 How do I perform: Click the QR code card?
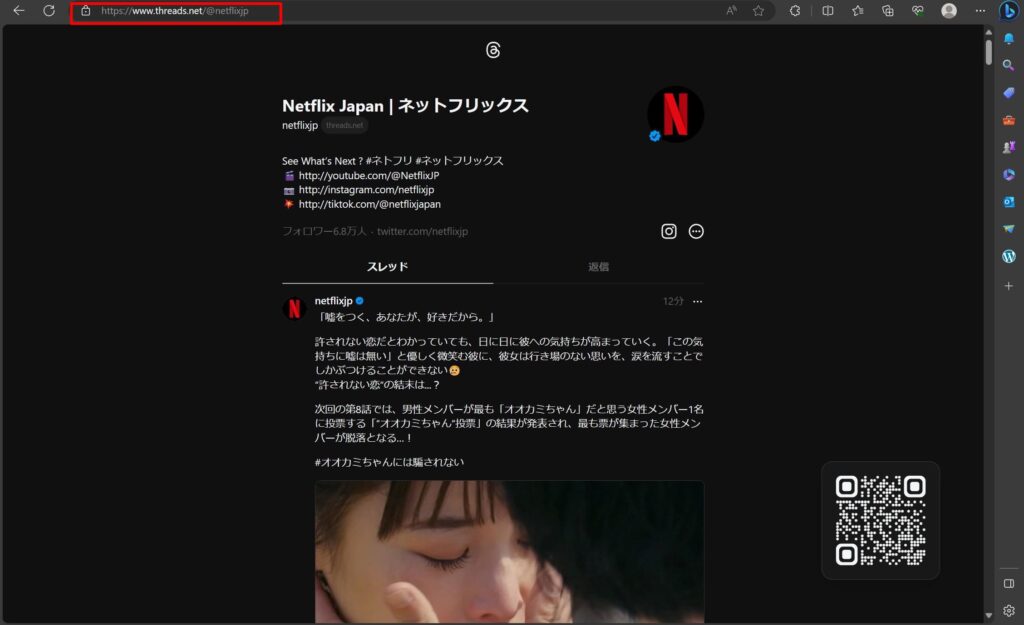click(880, 521)
